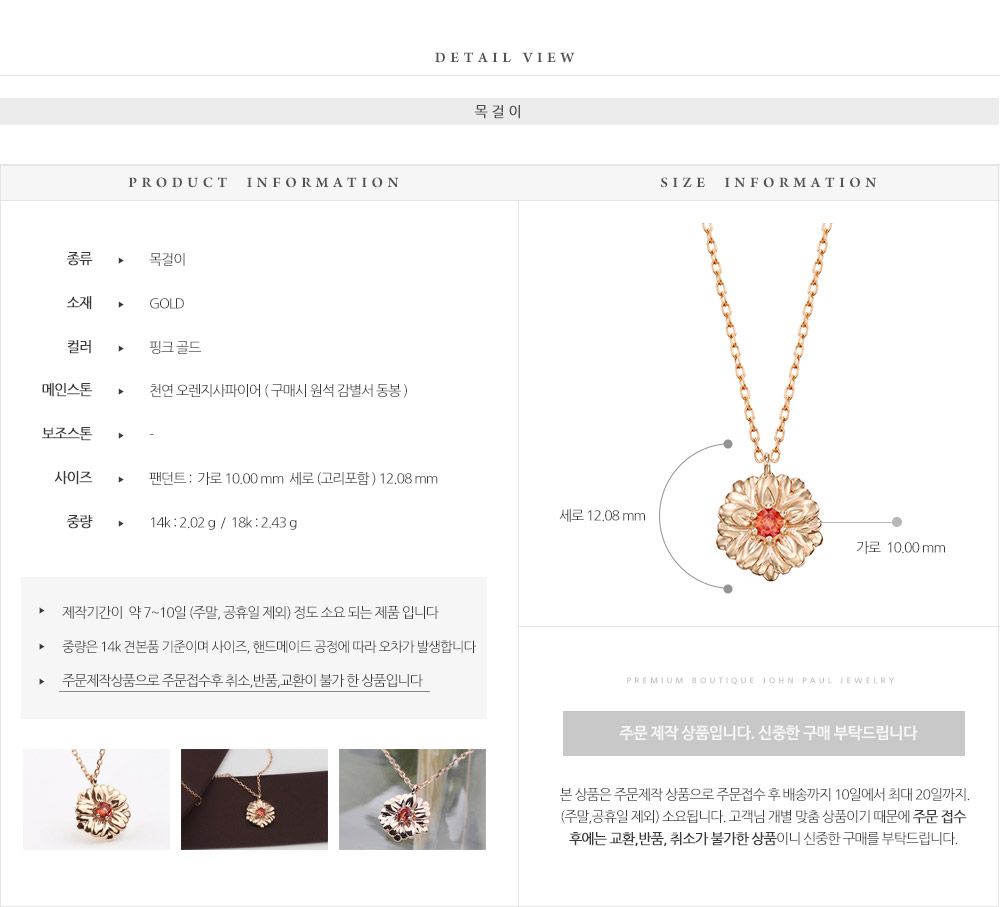Viewport: 1000px width, 907px height.
Task: Click the top gray dot of 세로 arc
Action: coord(728,444)
